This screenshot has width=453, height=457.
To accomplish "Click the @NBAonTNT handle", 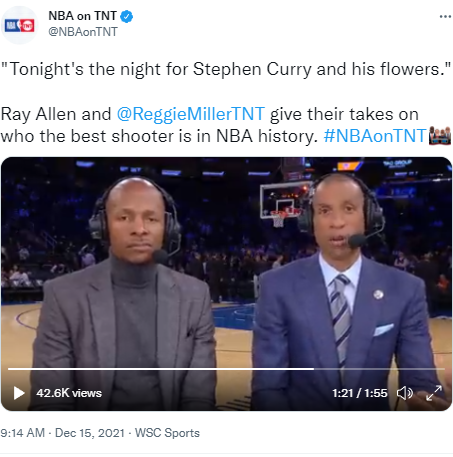I will pyautogui.click(x=83, y=32).
